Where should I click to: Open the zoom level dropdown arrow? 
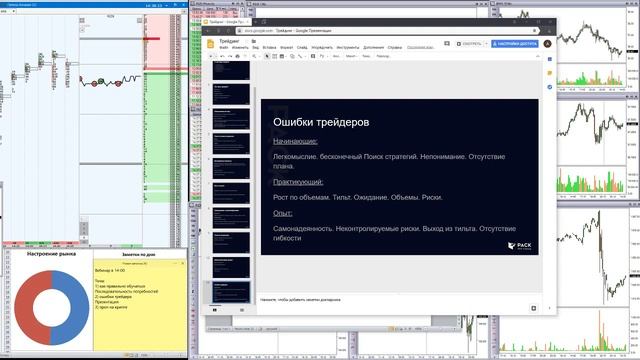[259, 56]
